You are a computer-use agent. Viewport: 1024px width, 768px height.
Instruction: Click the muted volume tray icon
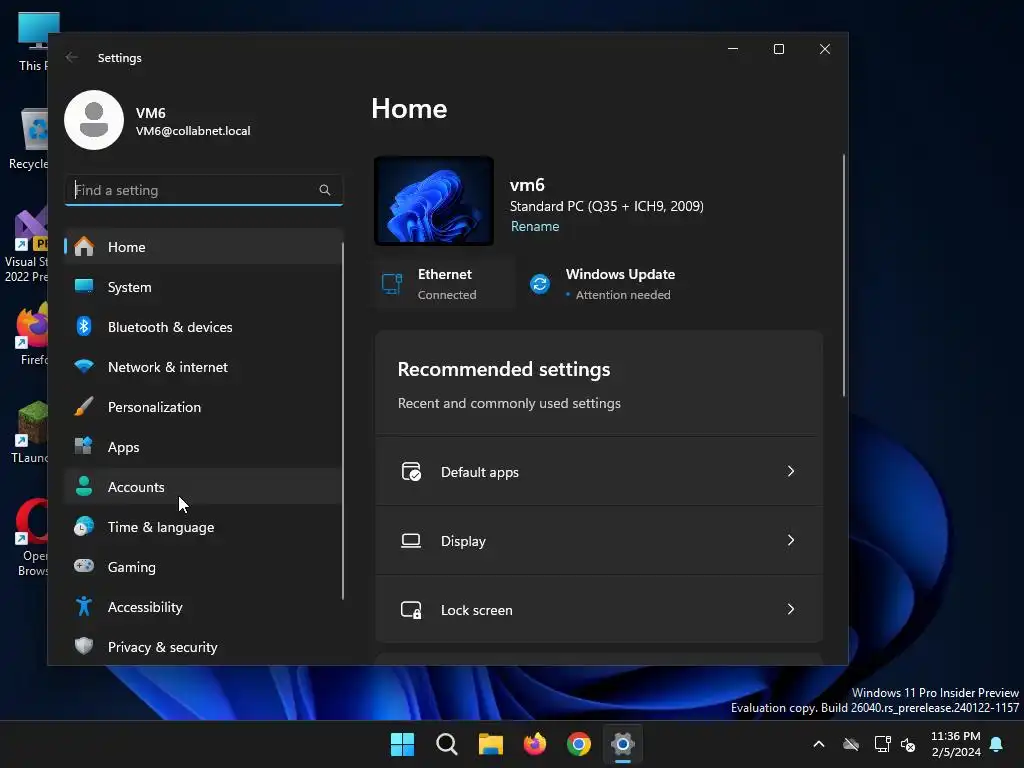tap(908, 744)
